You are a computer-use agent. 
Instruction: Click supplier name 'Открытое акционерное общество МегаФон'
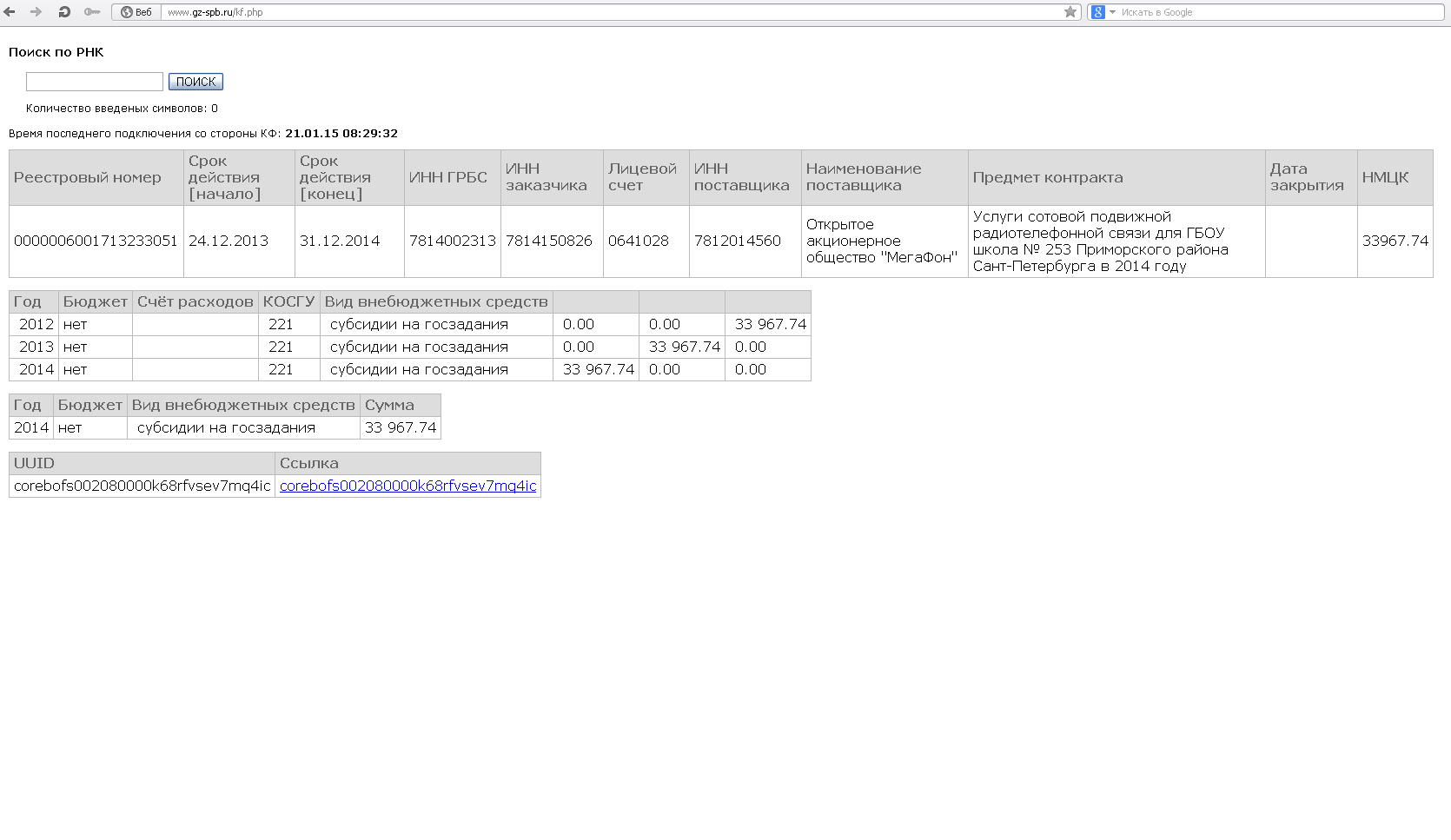tap(882, 241)
